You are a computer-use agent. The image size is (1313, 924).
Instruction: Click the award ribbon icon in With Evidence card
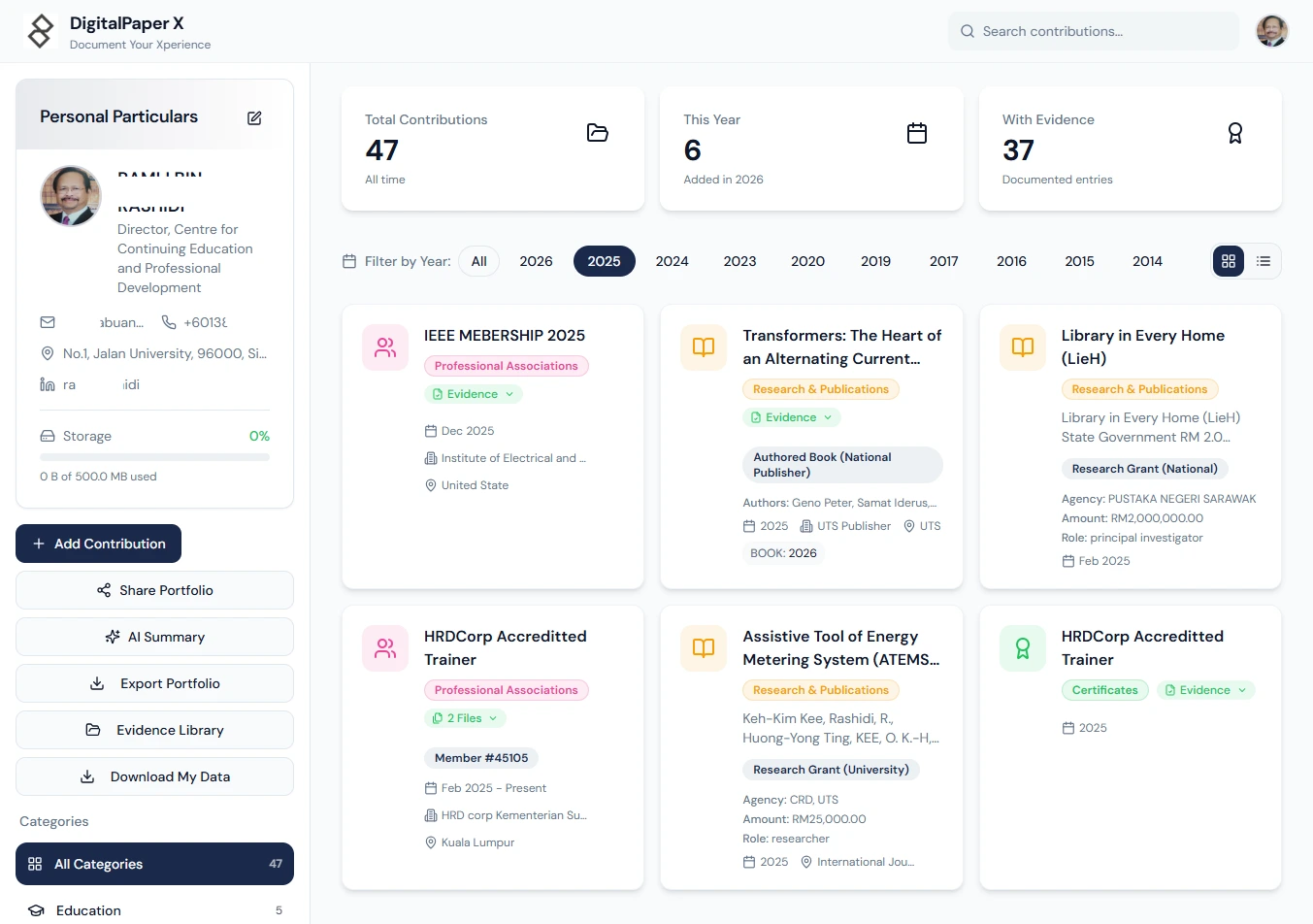click(x=1235, y=133)
